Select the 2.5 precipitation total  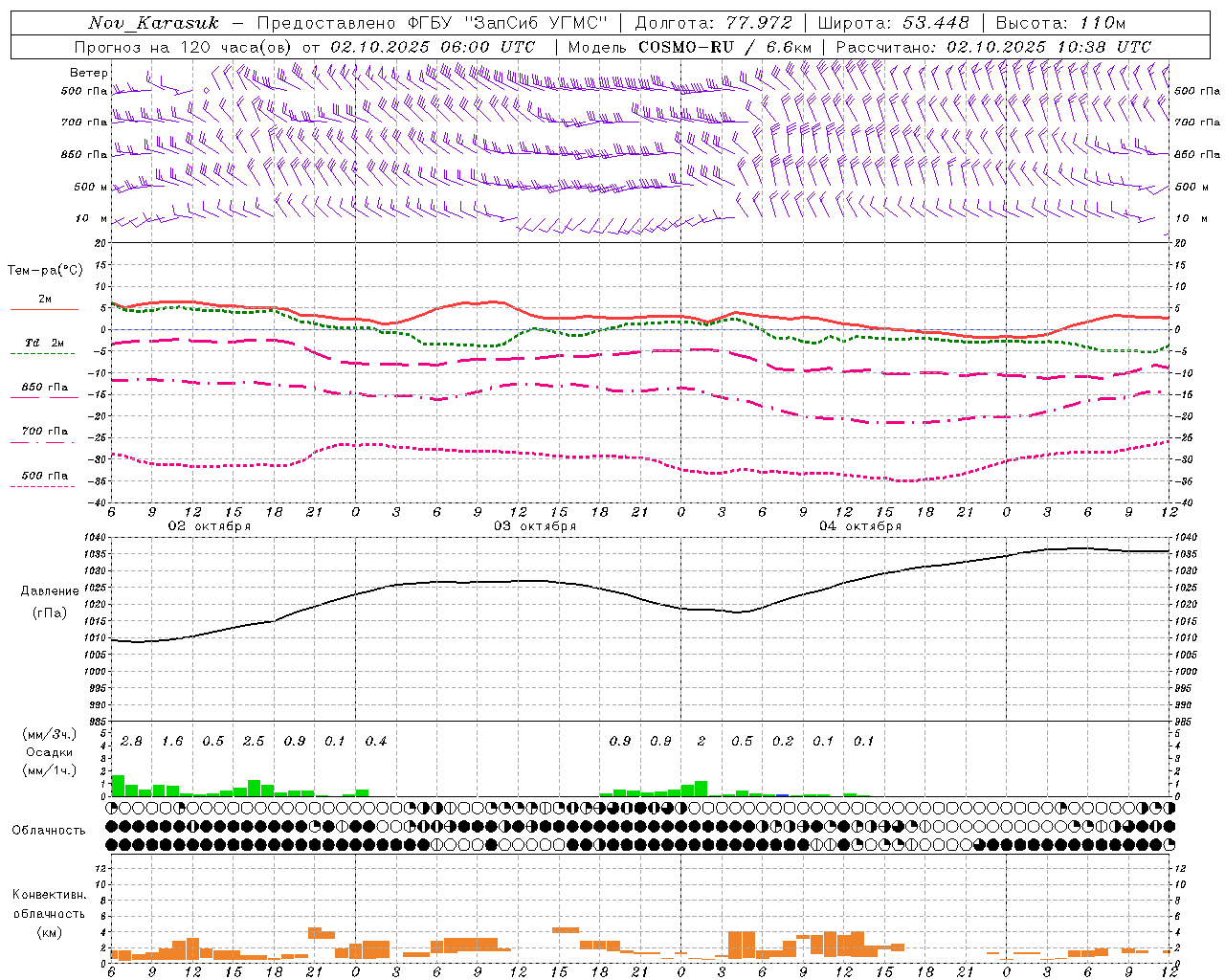(x=254, y=742)
